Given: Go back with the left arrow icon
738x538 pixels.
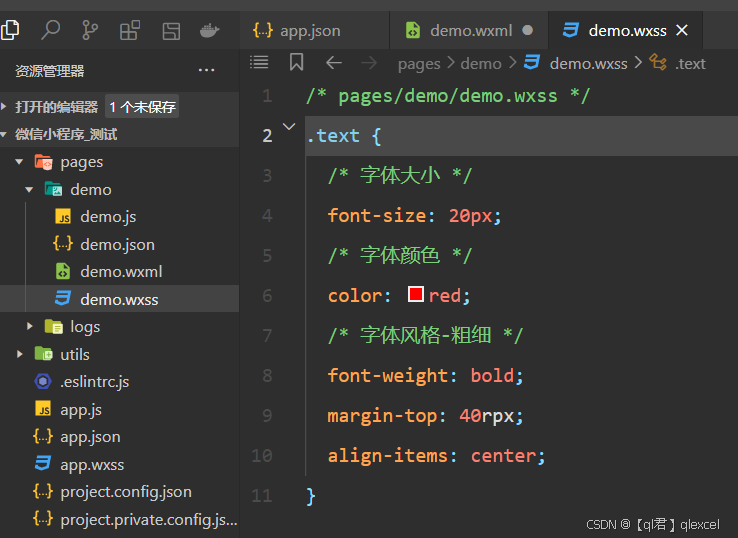Looking at the screenshot, I should pyautogui.click(x=334, y=63).
